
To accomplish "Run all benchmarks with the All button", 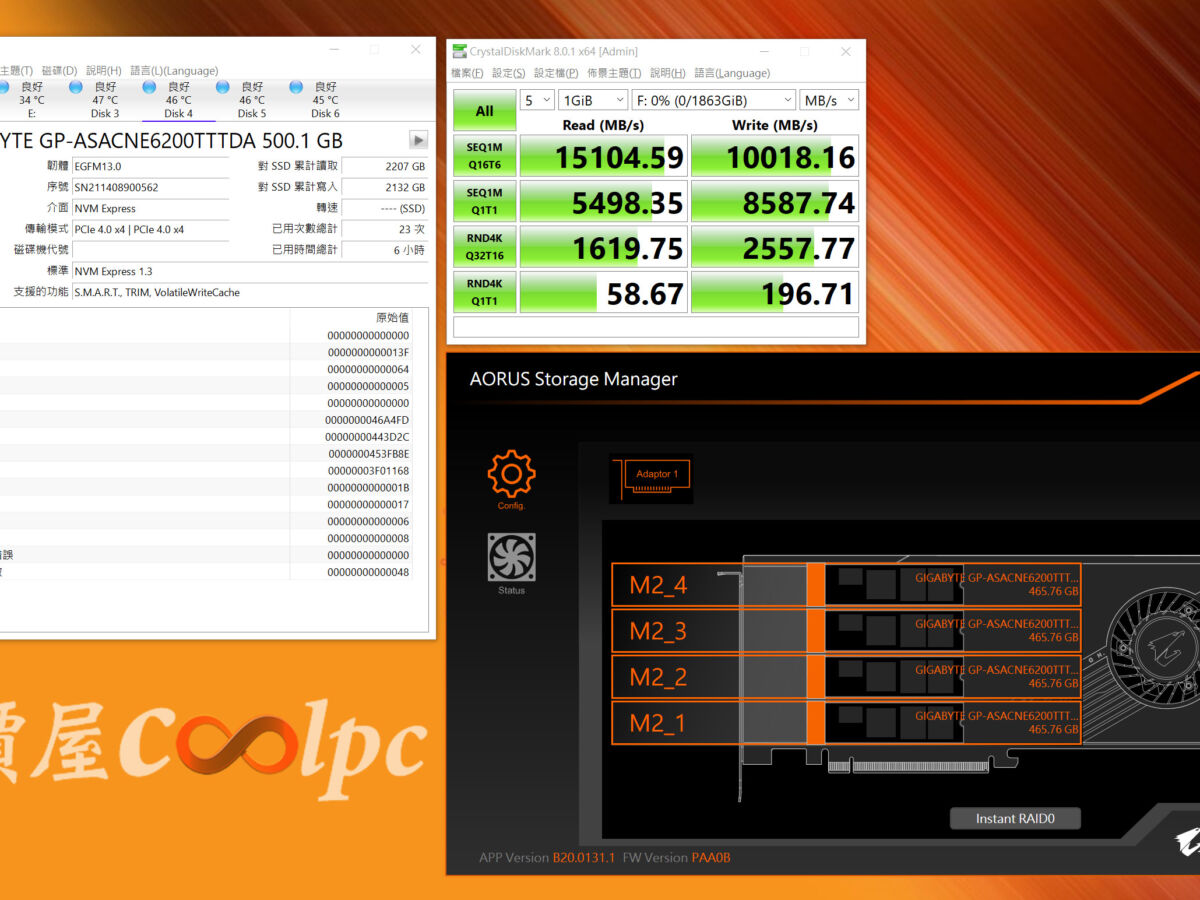I will click(x=484, y=111).
